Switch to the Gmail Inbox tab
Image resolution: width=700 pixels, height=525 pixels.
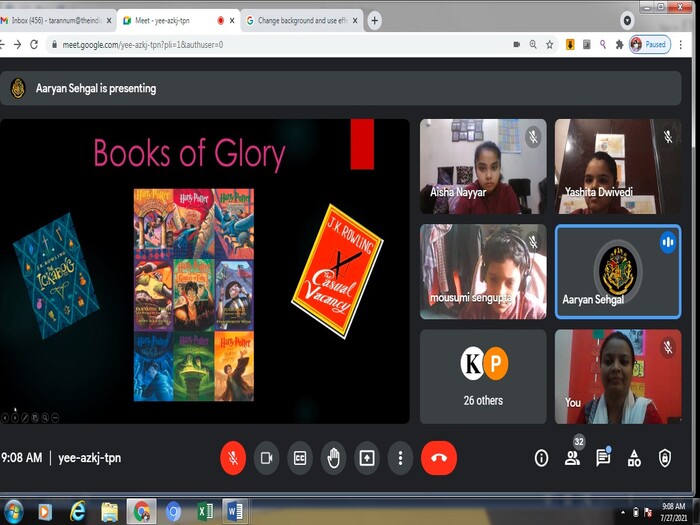point(54,21)
